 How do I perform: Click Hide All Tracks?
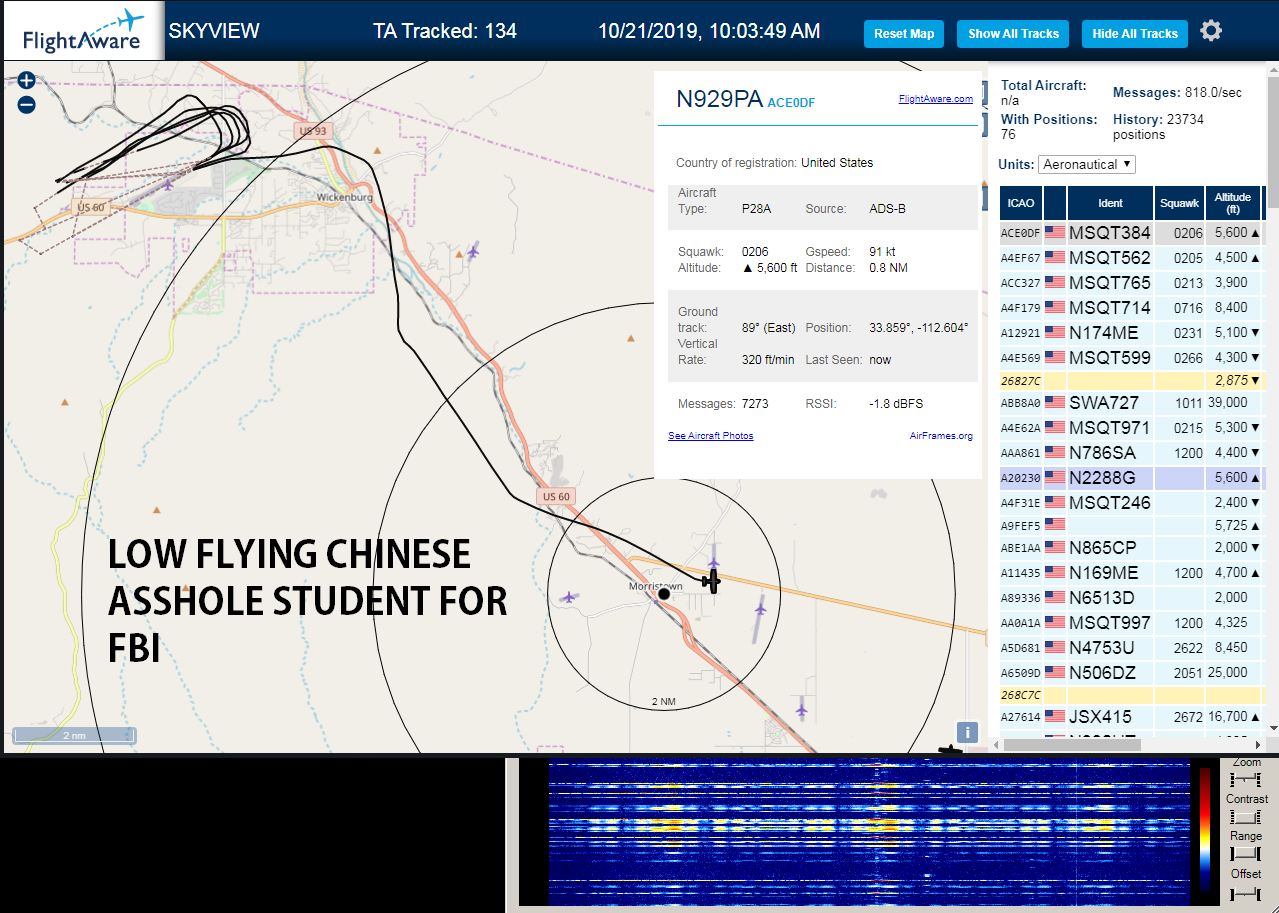1135,33
